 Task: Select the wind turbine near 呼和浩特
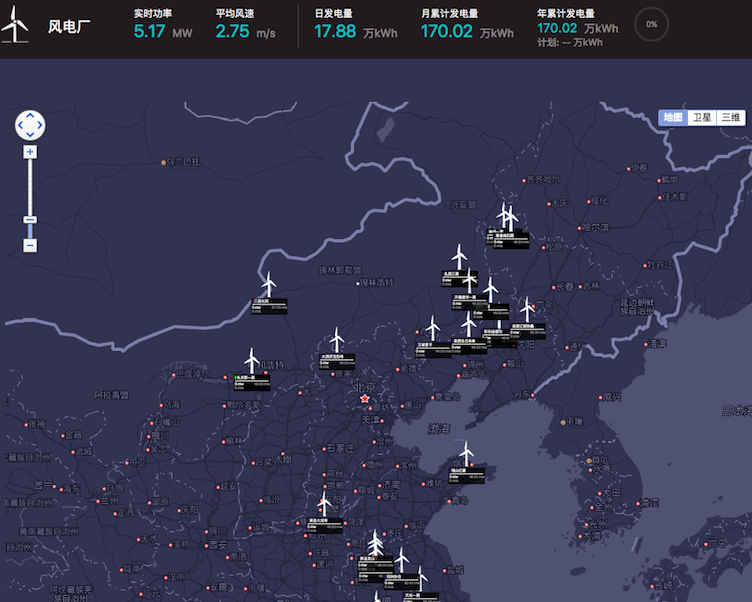pos(251,361)
